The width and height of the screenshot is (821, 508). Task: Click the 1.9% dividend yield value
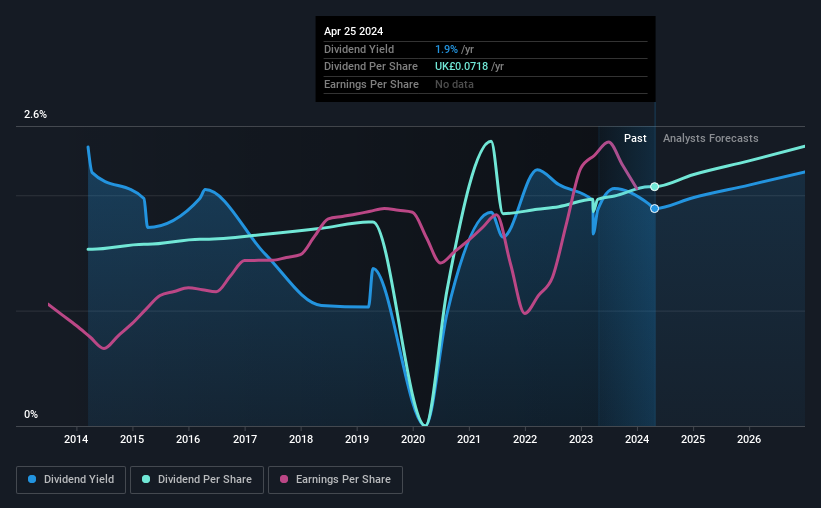446,49
